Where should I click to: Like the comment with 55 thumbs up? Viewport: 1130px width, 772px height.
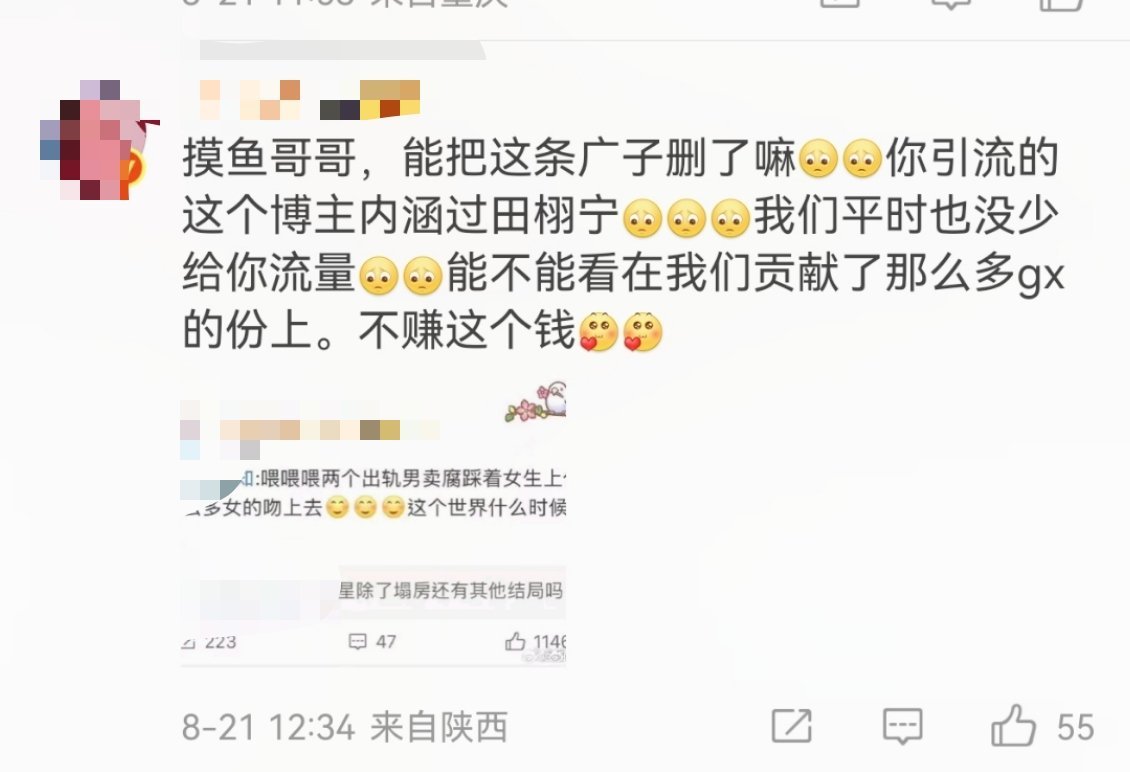[1013, 725]
